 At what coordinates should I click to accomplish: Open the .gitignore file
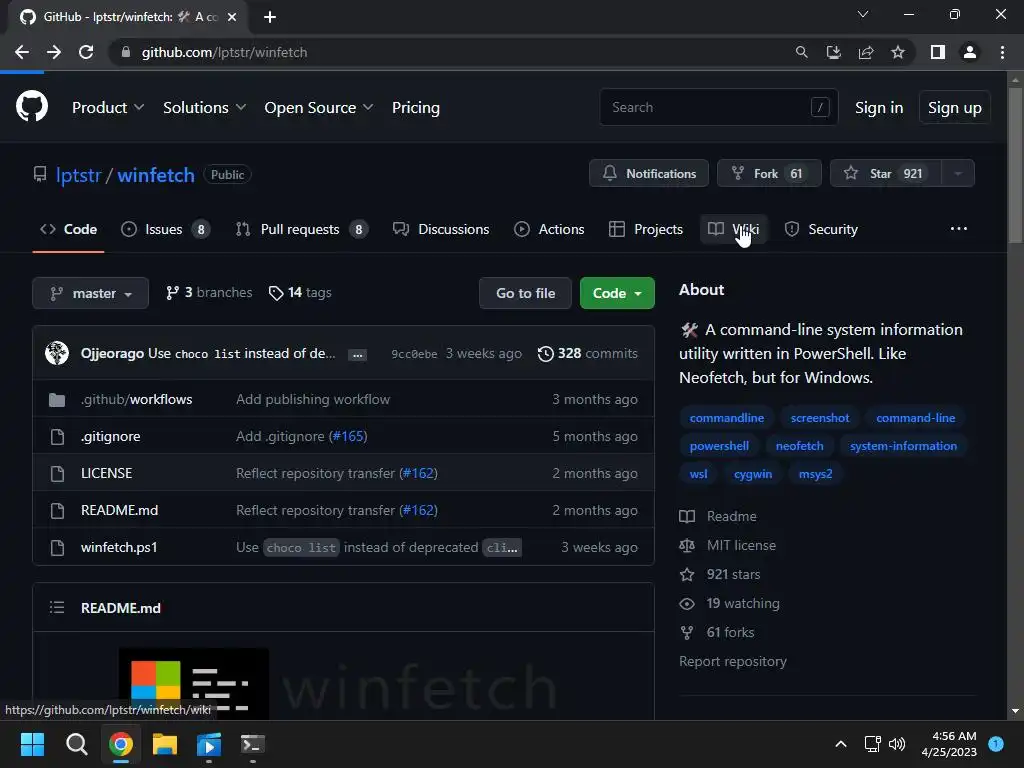pyautogui.click(x=110, y=436)
